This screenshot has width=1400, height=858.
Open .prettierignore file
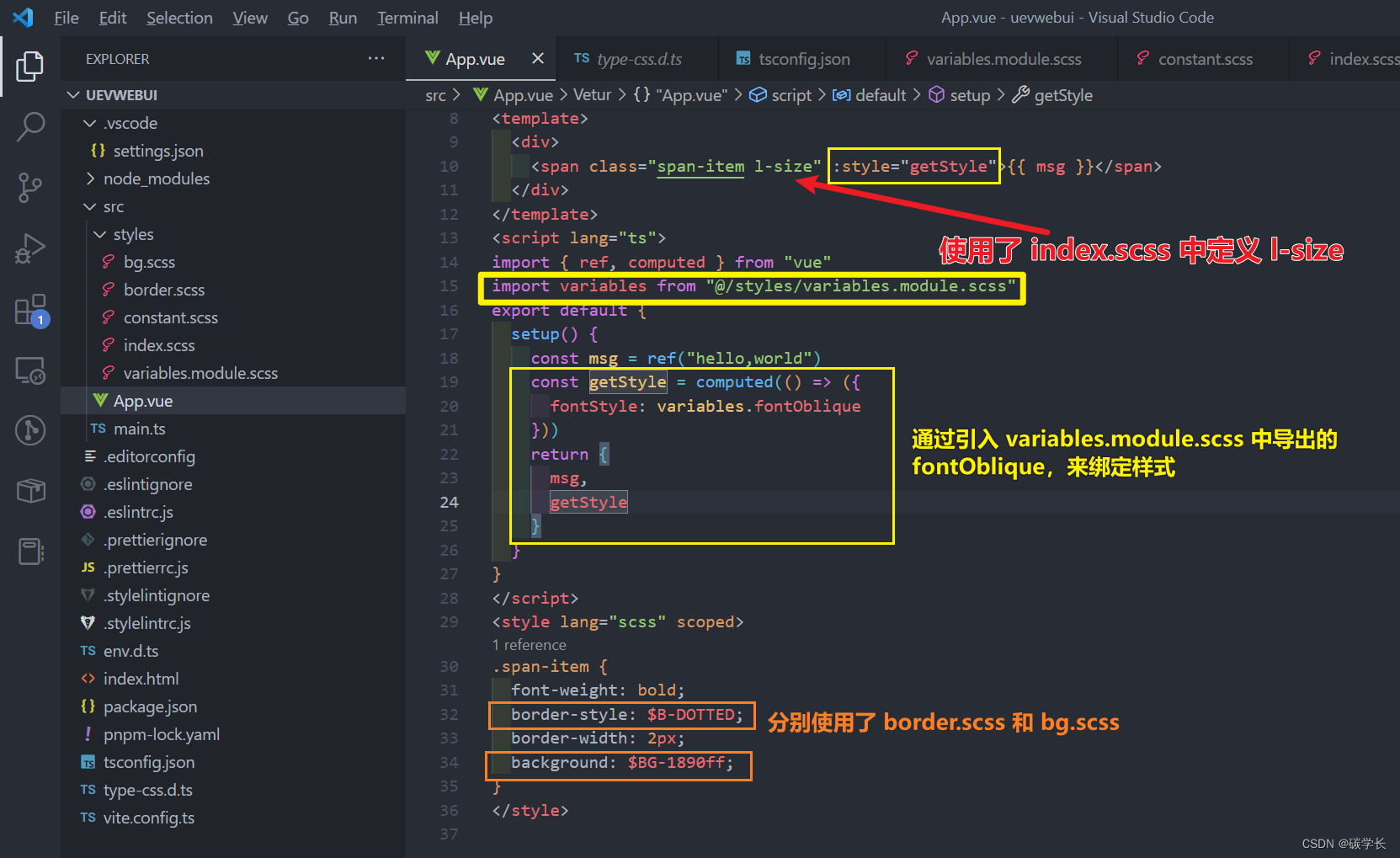pos(233,540)
